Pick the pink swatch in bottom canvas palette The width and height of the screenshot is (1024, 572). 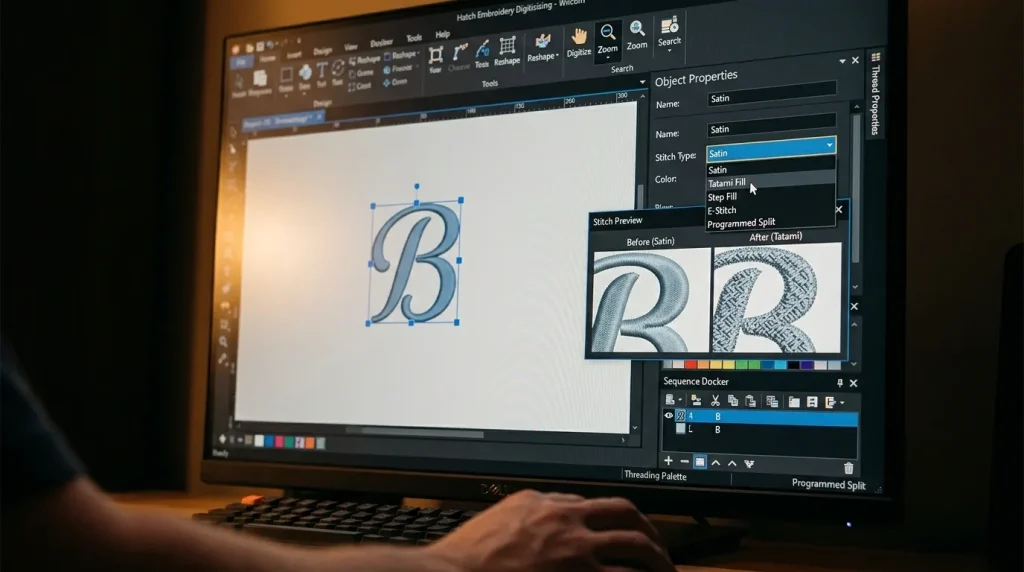click(279, 442)
